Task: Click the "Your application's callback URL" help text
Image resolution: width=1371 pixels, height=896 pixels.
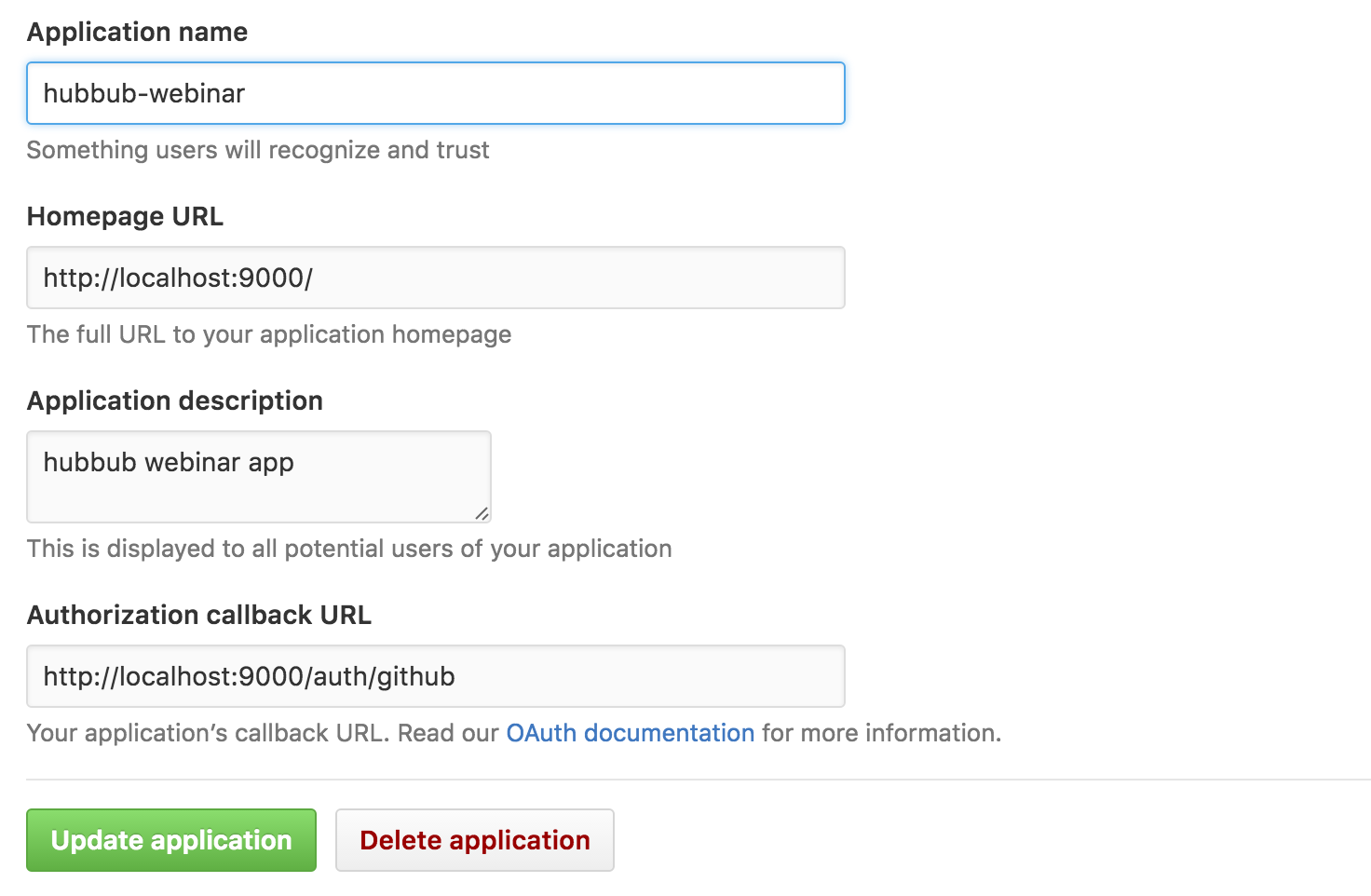Action: [x=205, y=733]
